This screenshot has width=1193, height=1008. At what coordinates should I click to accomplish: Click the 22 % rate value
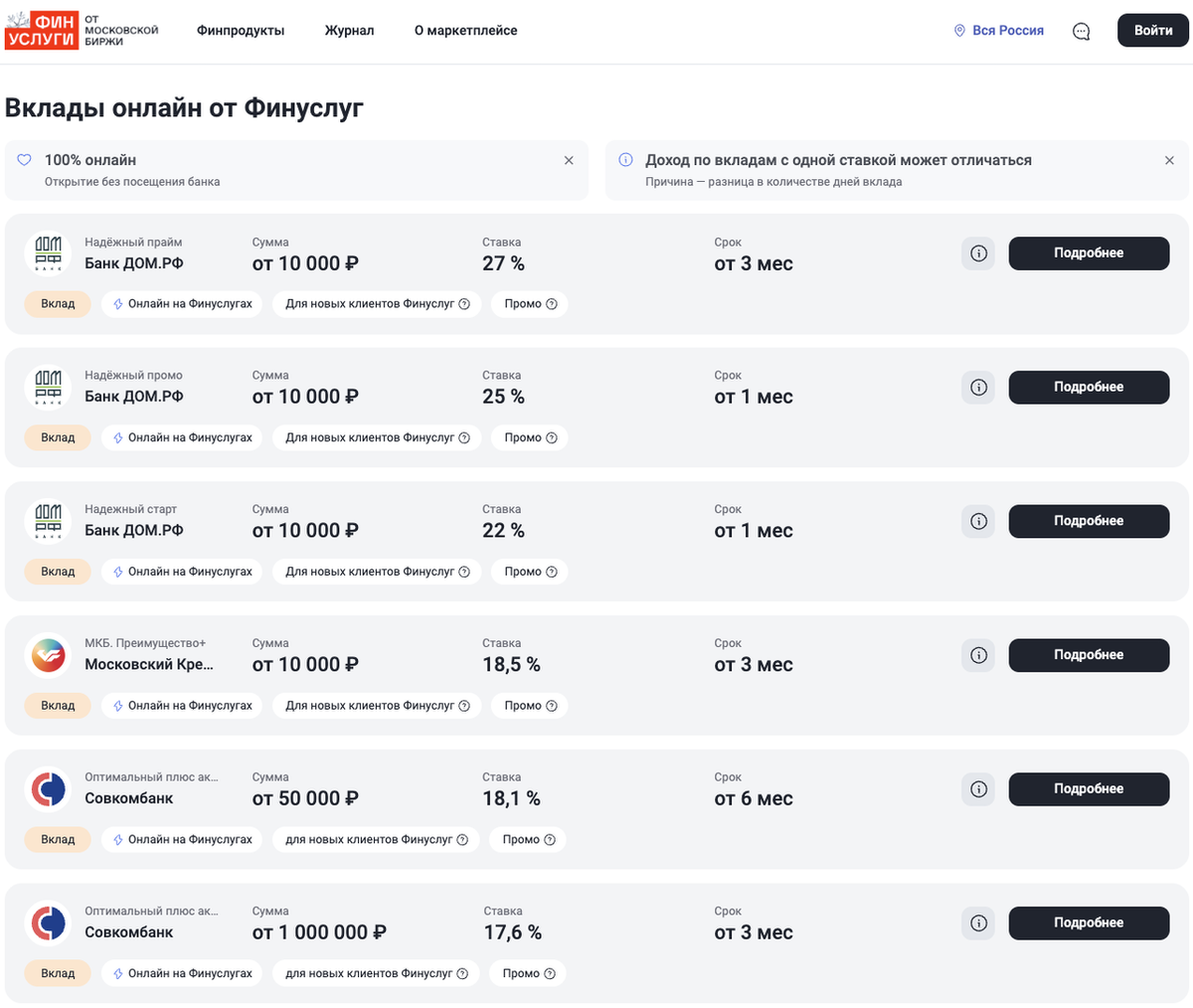(503, 531)
